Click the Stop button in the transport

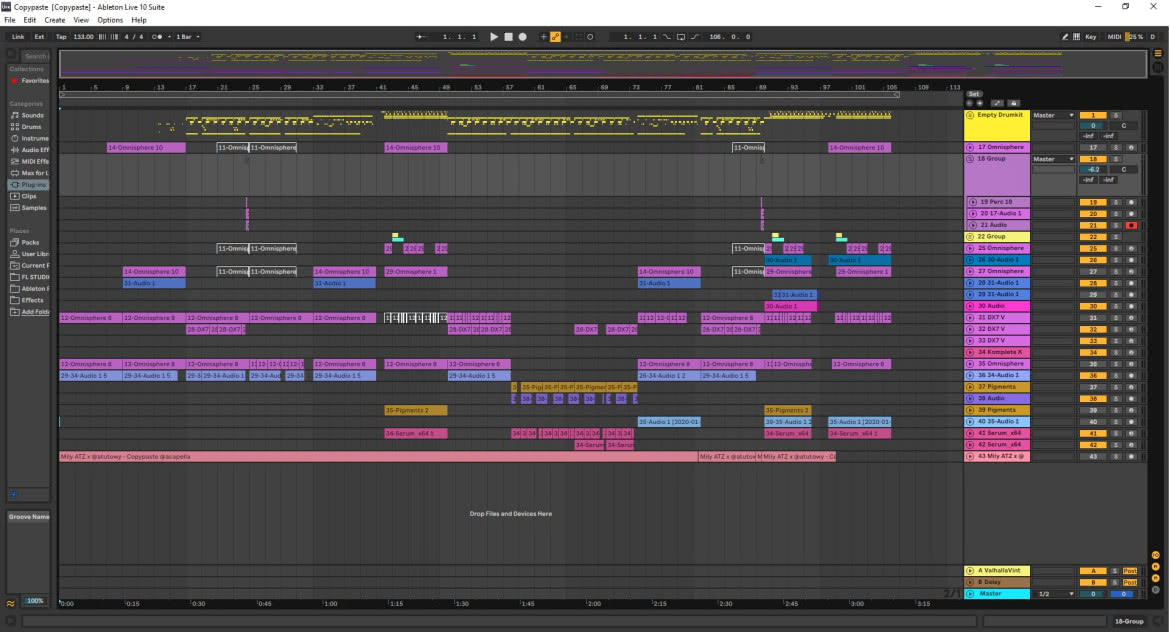tap(508, 37)
